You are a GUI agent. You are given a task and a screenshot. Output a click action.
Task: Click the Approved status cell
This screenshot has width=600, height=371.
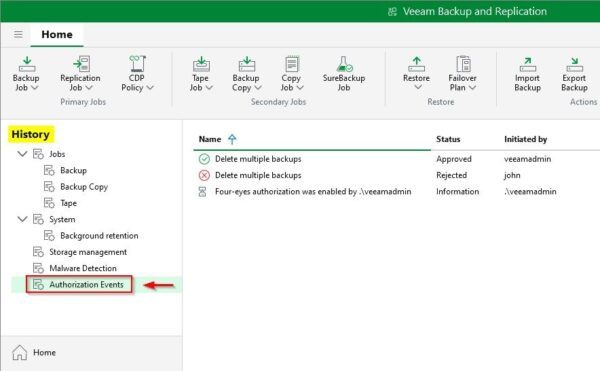coord(454,159)
